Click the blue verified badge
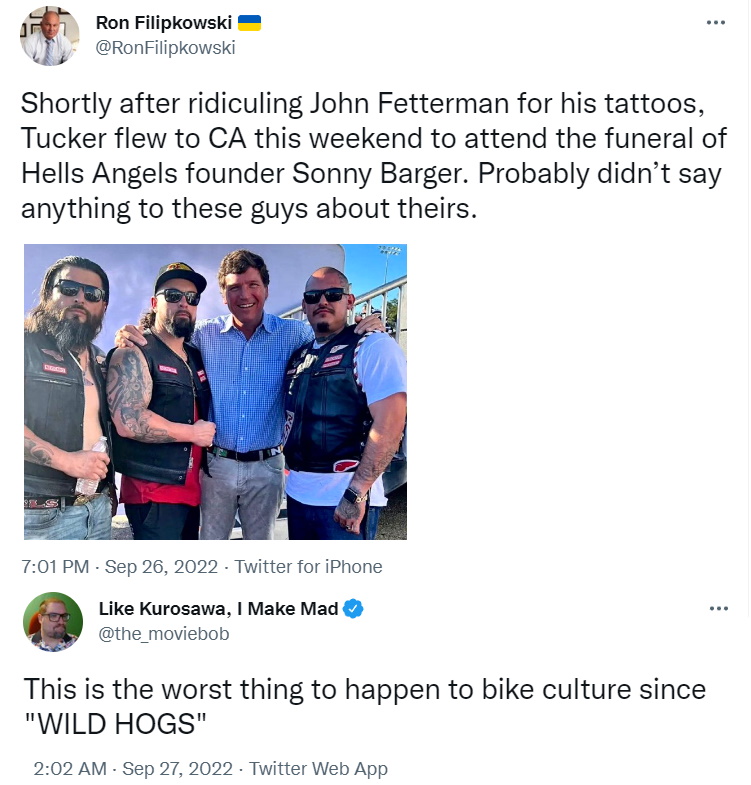The height and width of the screenshot is (785, 751). (353, 609)
